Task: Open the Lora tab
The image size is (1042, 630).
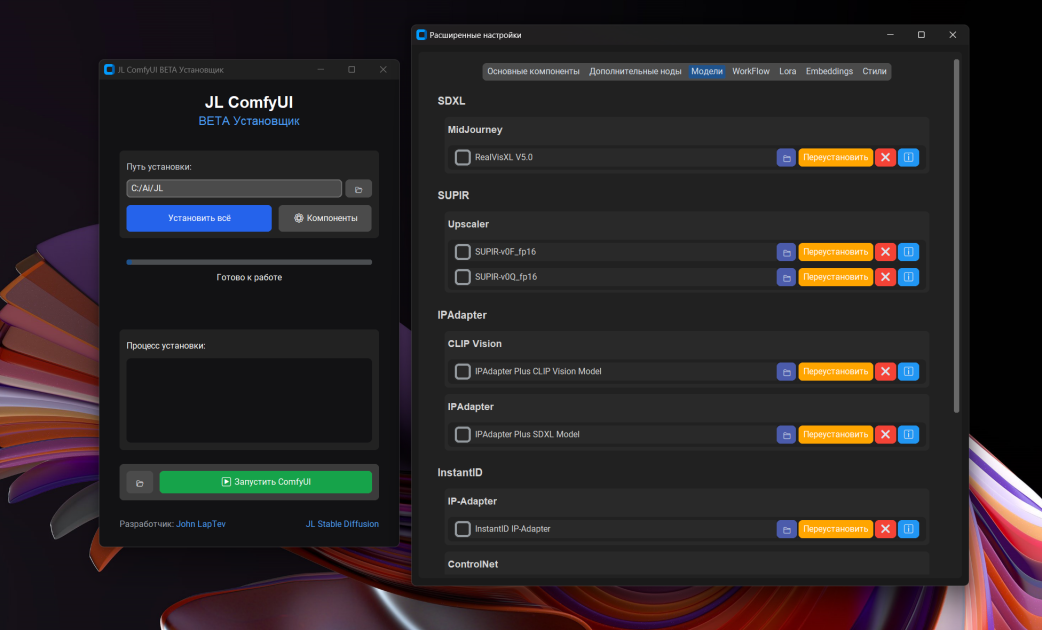Action: point(787,71)
